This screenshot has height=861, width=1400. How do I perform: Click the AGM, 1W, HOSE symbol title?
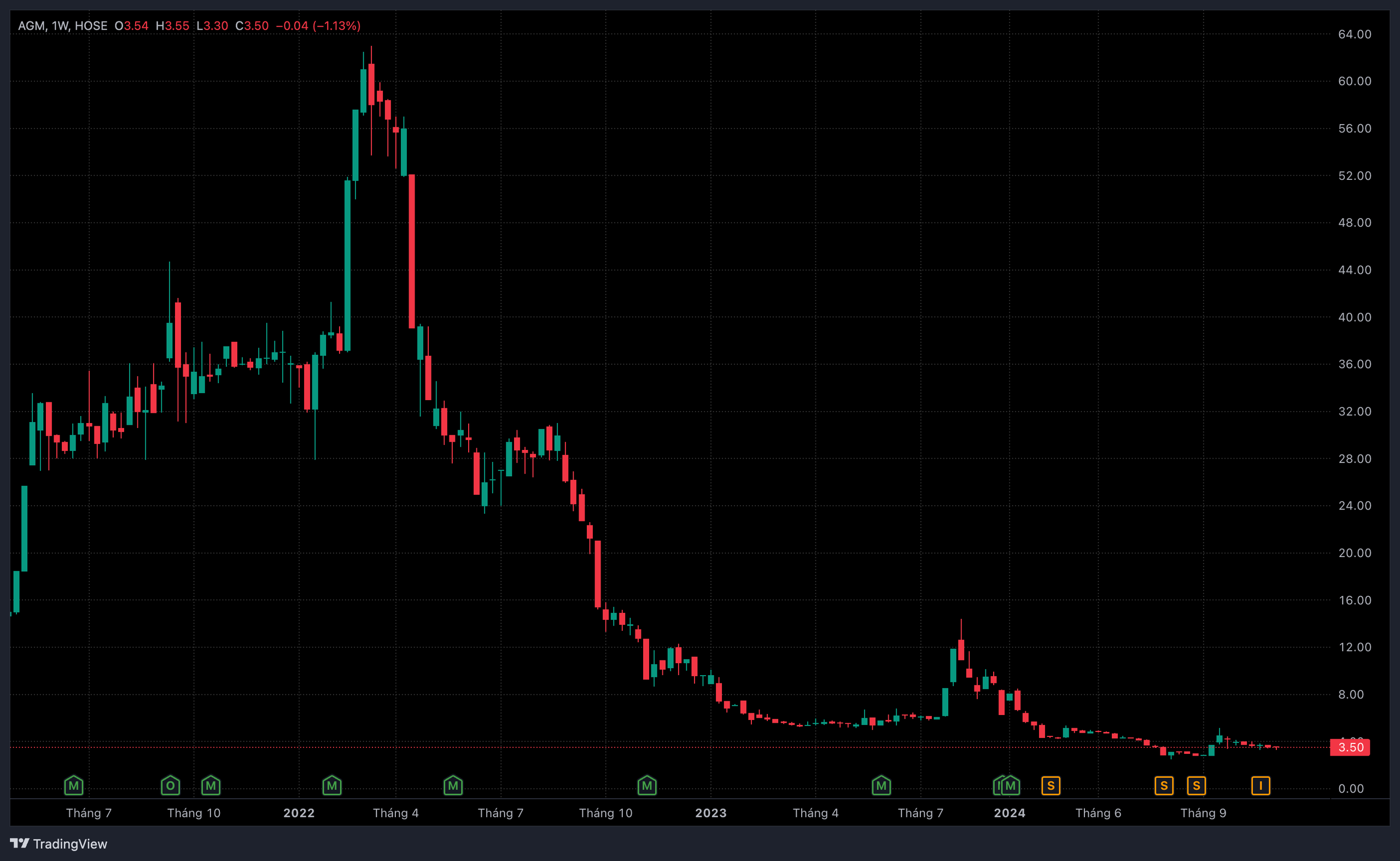tap(63, 26)
